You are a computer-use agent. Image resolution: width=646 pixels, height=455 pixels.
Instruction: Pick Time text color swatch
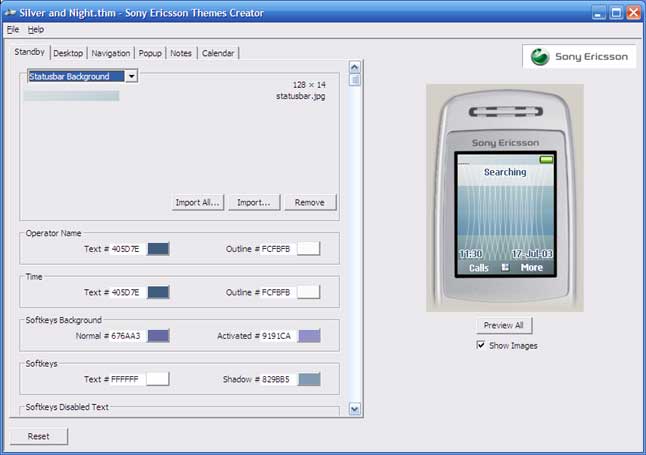click(158, 292)
